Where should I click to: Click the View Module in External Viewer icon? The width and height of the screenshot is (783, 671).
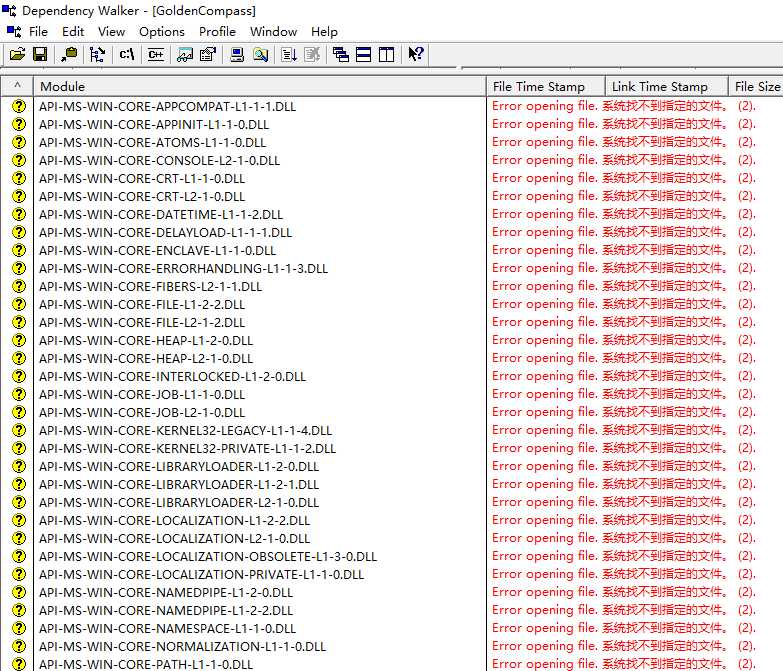pyautogui.click(x=185, y=54)
